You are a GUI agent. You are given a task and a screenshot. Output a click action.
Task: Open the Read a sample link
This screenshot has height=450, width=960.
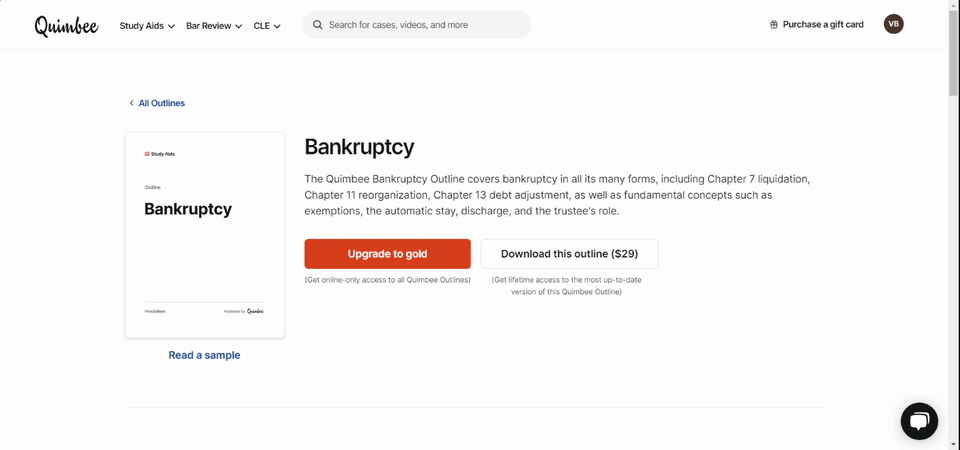(x=204, y=355)
